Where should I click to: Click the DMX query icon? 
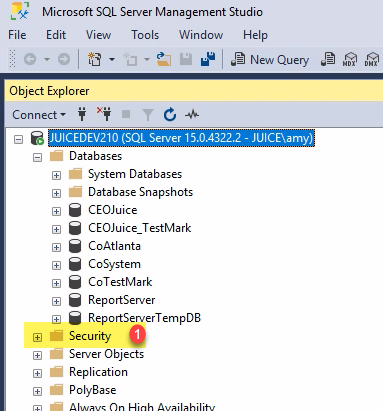click(x=372, y=59)
